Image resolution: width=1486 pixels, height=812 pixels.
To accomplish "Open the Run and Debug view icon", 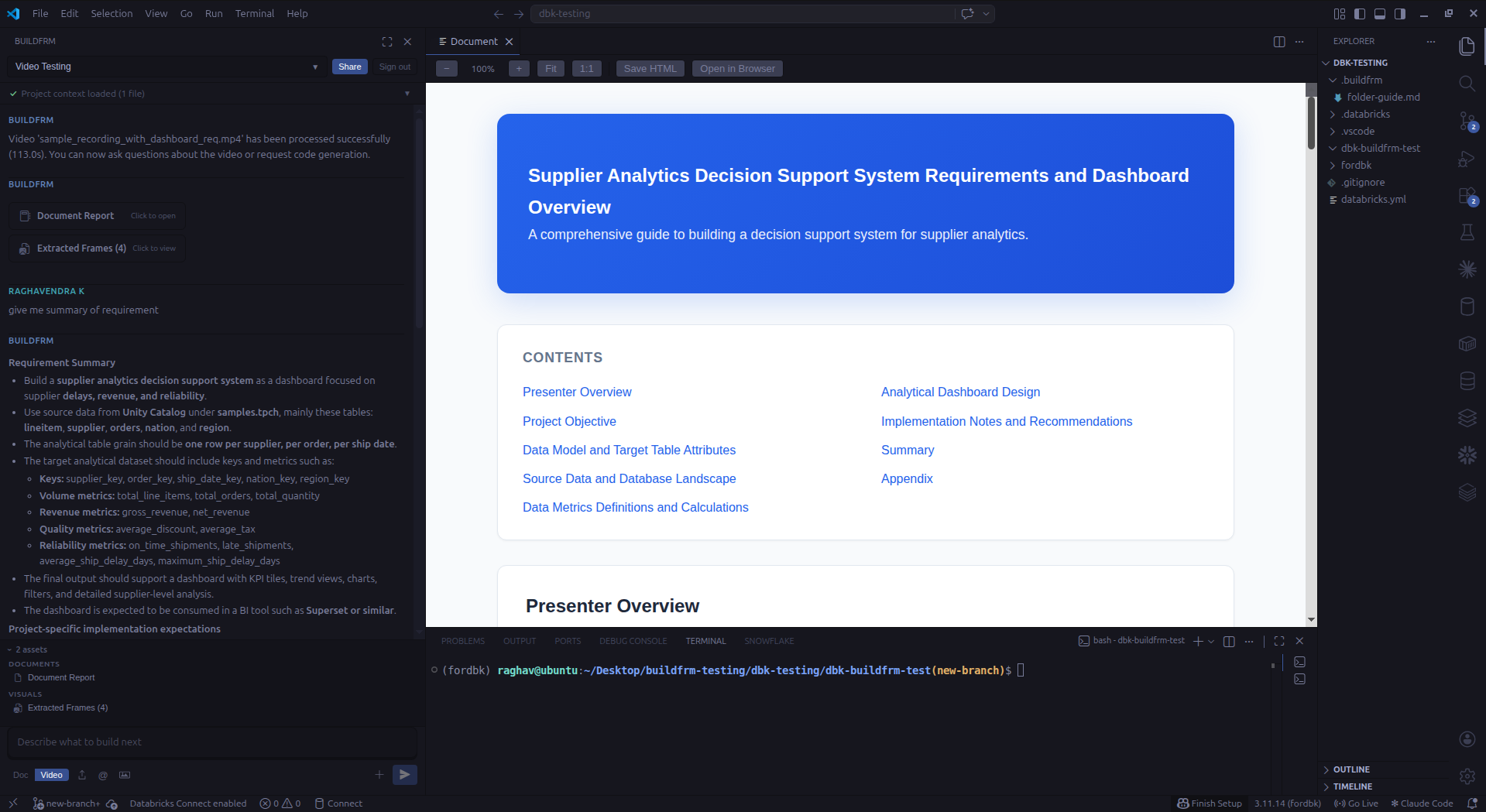I will (1467, 159).
